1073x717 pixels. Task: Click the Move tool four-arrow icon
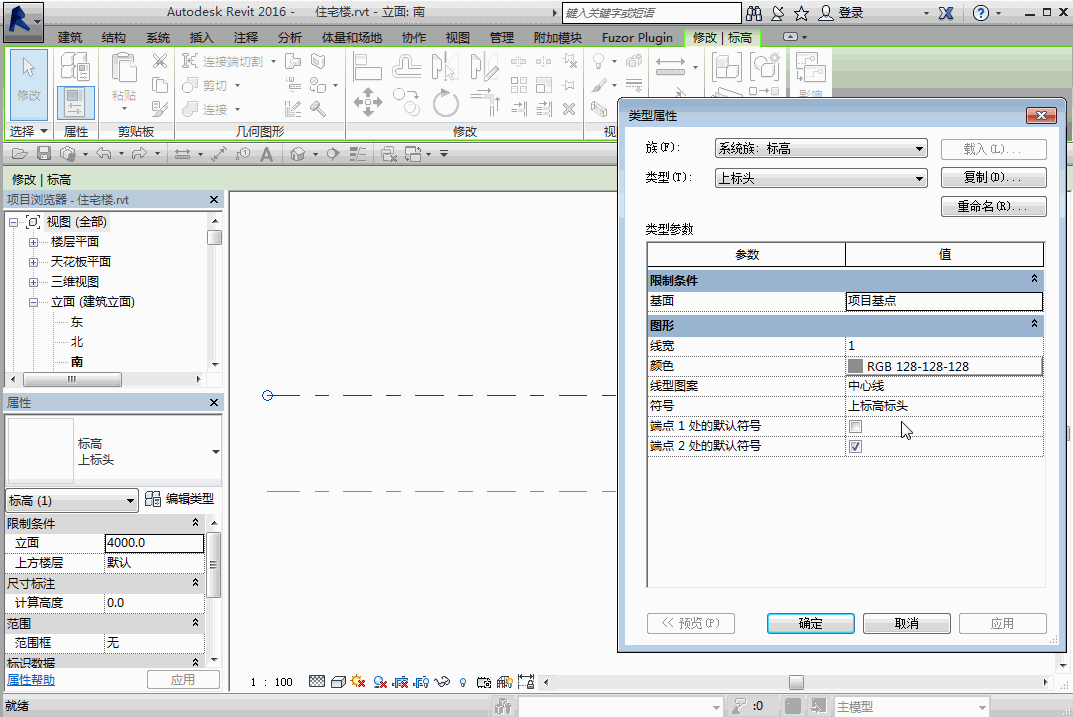pos(367,102)
